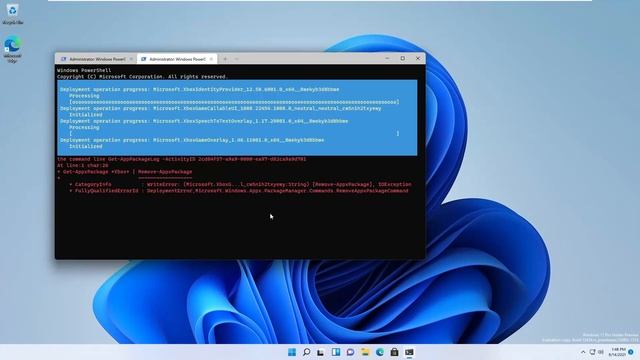Click the 'Windows PowerShell' header line
The image size is (640, 360).
click(84, 70)
